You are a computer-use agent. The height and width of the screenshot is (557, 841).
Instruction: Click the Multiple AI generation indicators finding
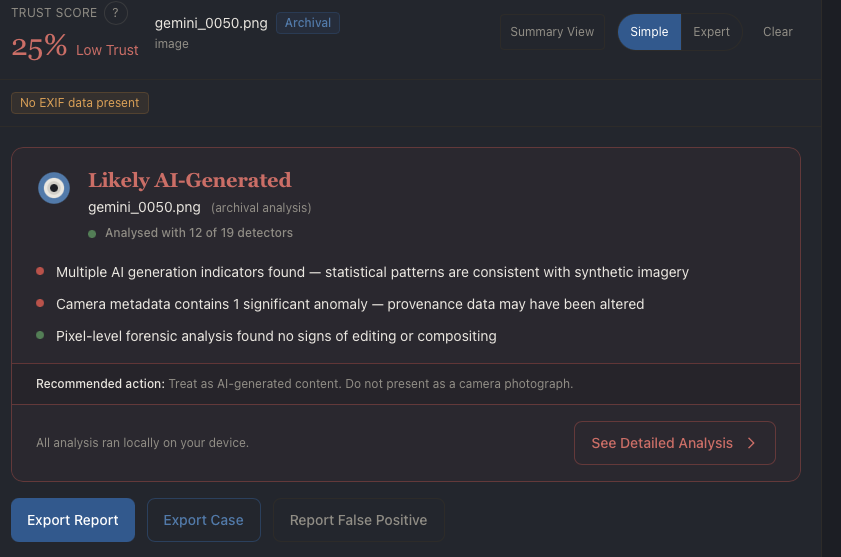click(372, 272)
